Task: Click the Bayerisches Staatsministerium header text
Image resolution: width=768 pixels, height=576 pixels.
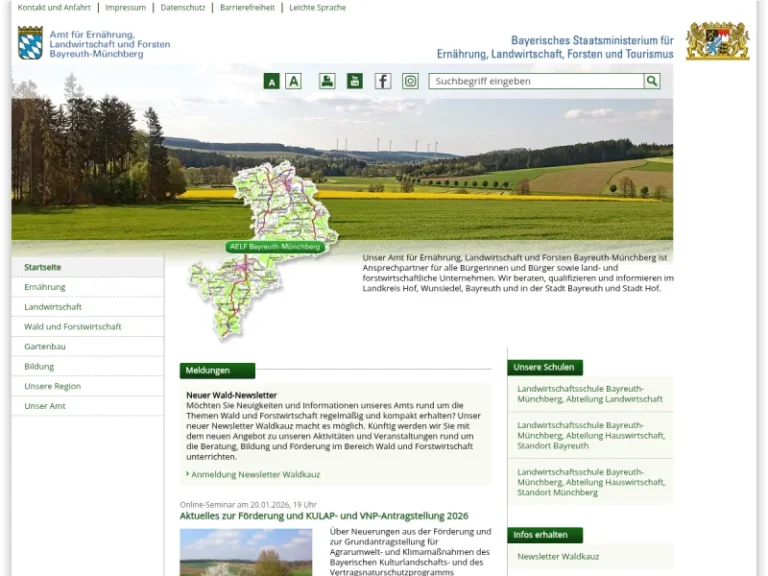Action: tap(555, 47)
